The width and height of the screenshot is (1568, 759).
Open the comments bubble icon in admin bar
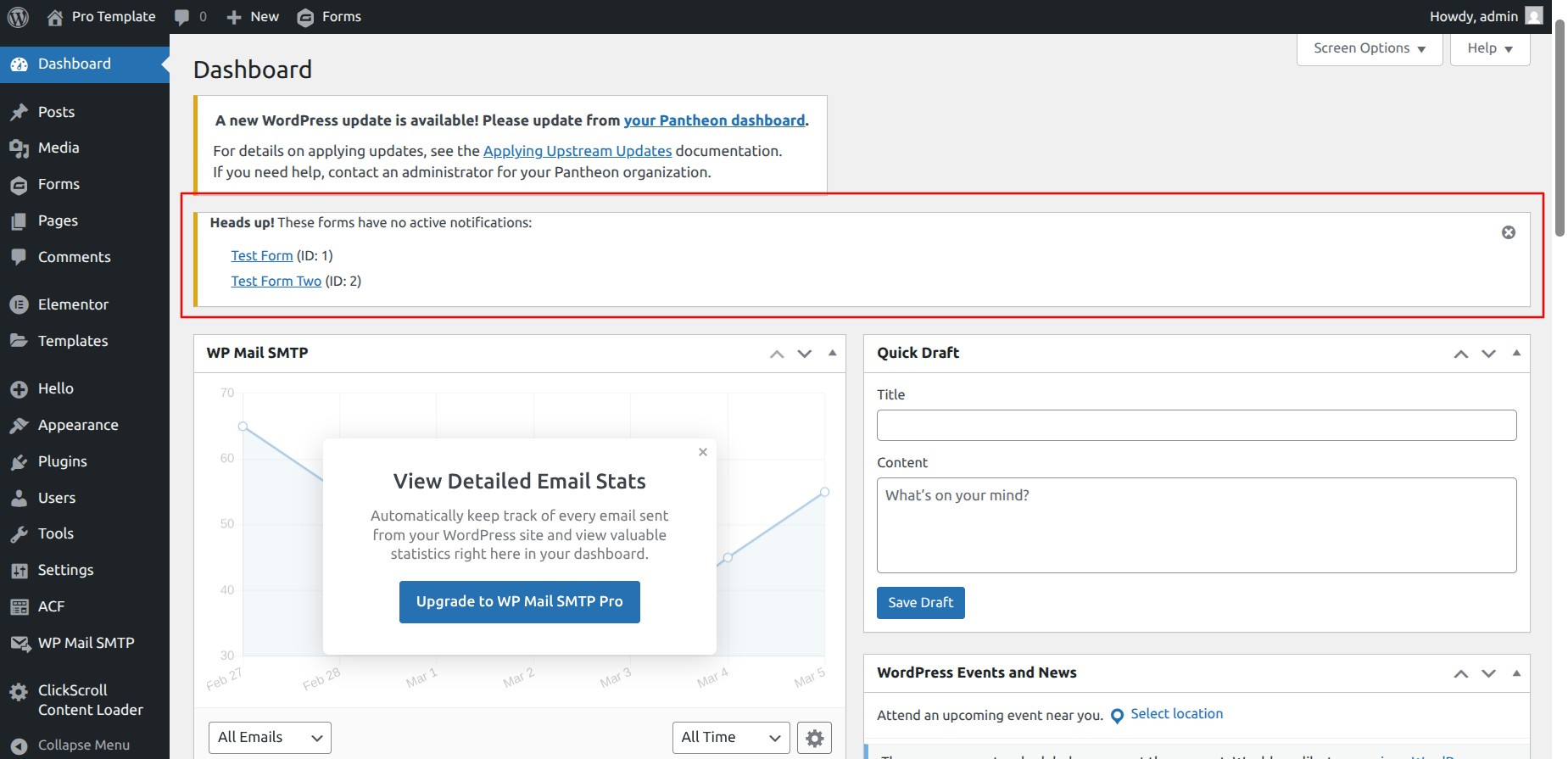(181, 17)
